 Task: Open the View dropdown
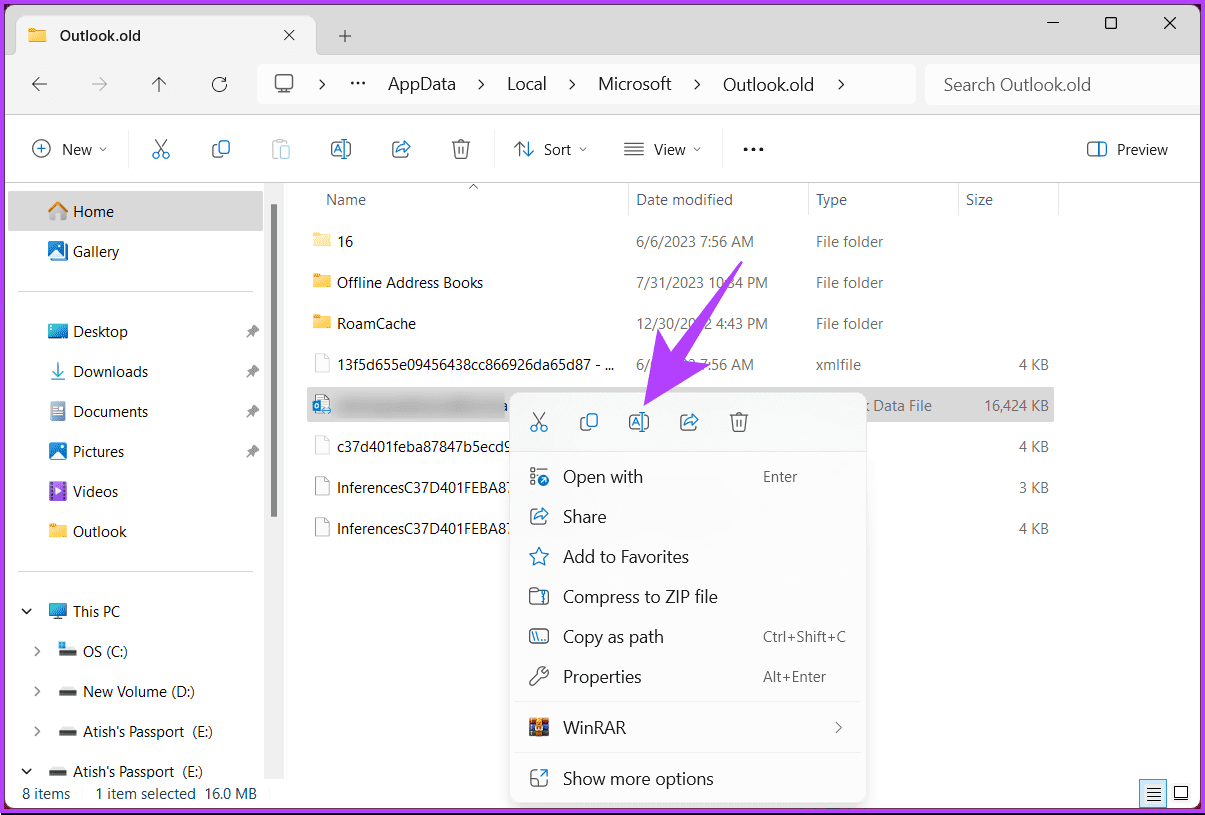[x=662, y=149]
